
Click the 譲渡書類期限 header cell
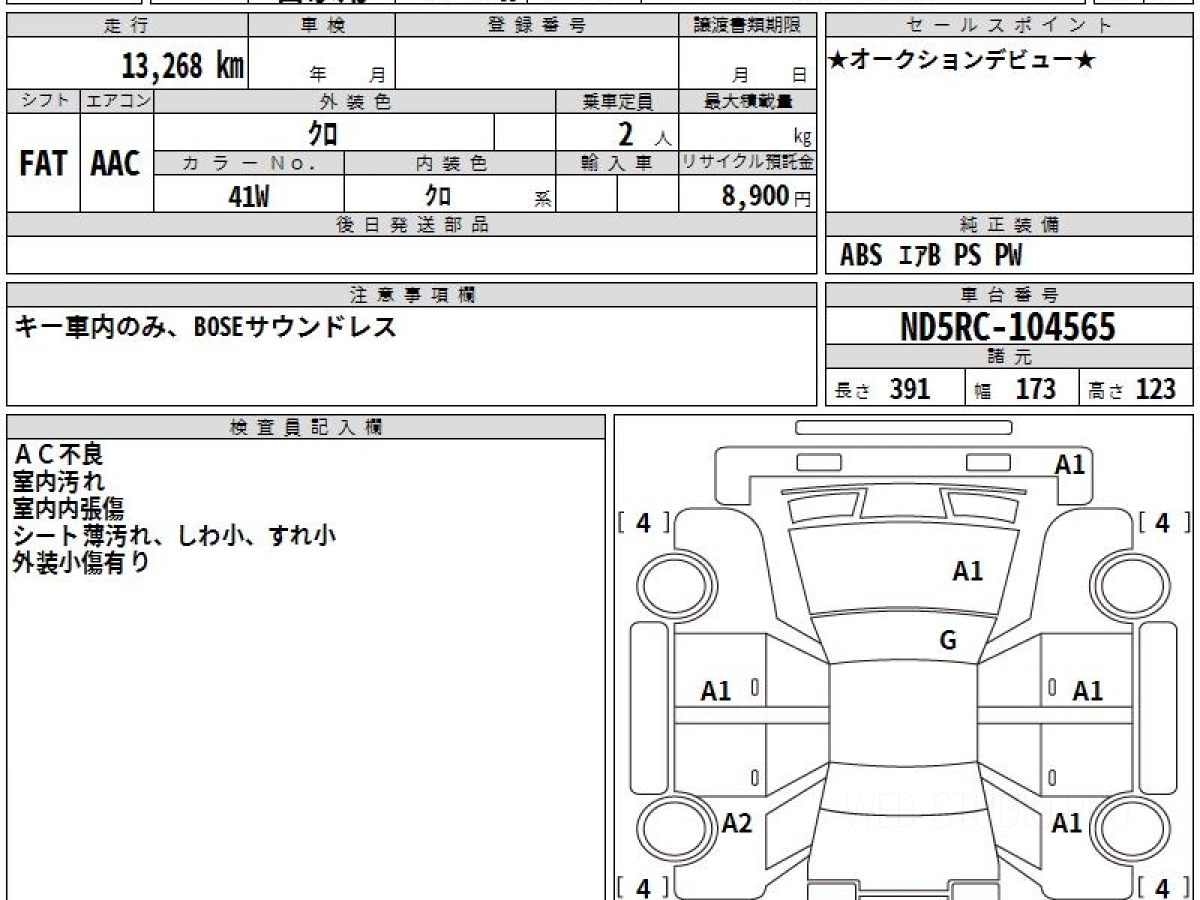(747, 26)
